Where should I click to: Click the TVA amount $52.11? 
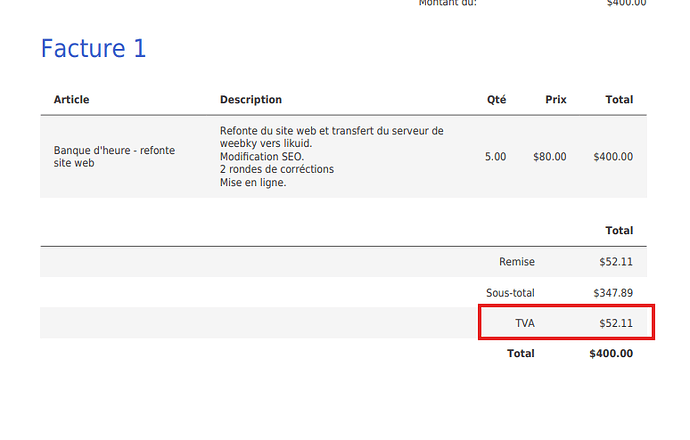[616, 323]
